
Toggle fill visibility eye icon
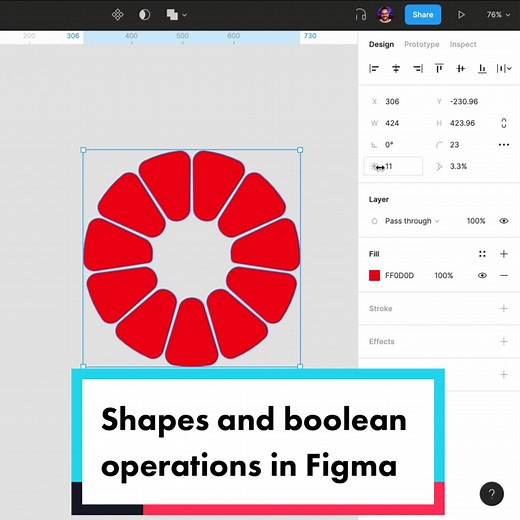pos(482,276)
